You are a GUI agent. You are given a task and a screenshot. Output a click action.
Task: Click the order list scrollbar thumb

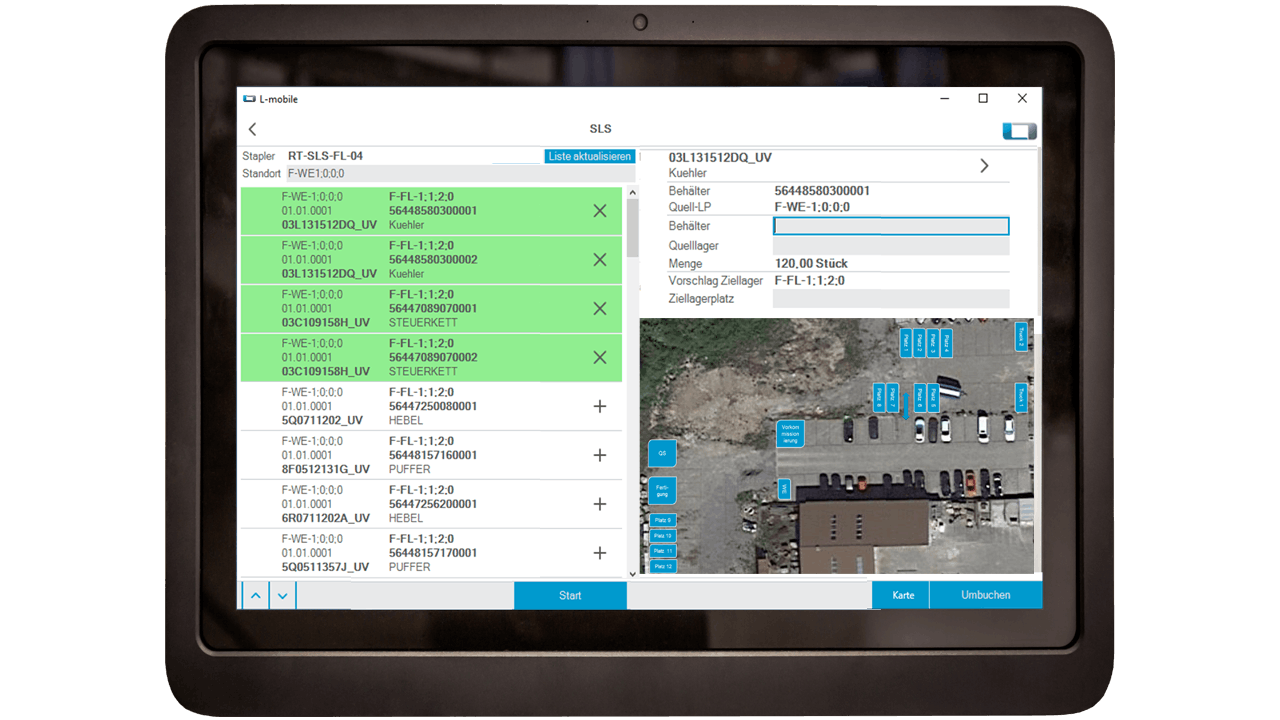click(632, 228)
